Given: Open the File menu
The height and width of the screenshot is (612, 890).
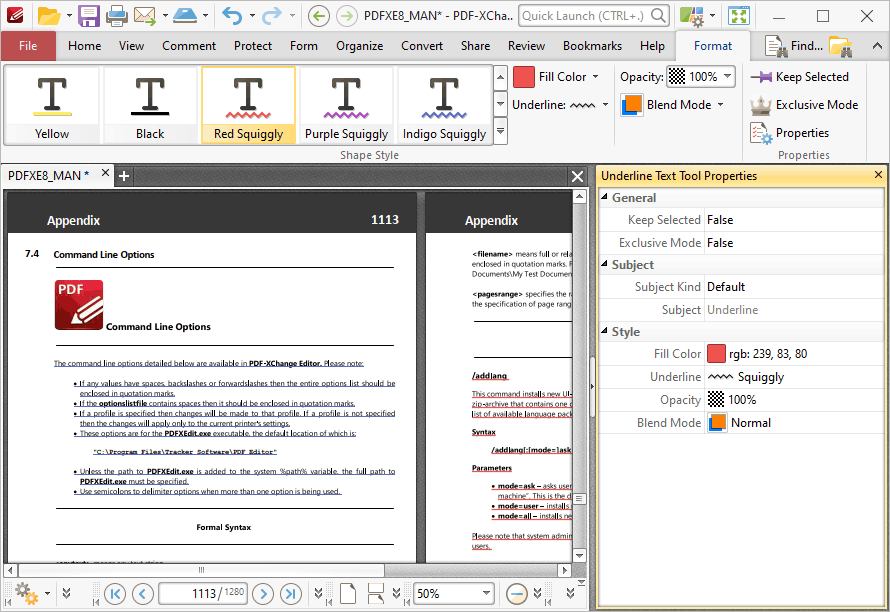Looking at the screenshot, I should [x=28, y=46].
